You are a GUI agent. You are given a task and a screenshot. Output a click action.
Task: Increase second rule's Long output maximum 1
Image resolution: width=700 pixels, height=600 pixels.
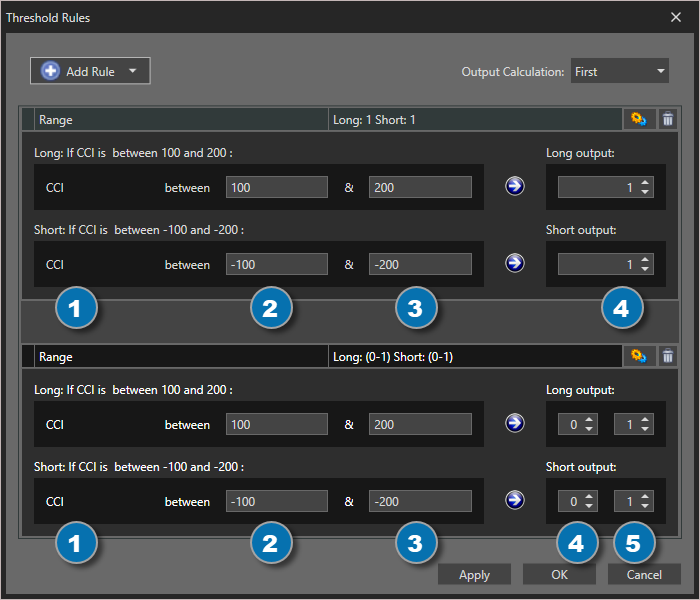point(645,419)
